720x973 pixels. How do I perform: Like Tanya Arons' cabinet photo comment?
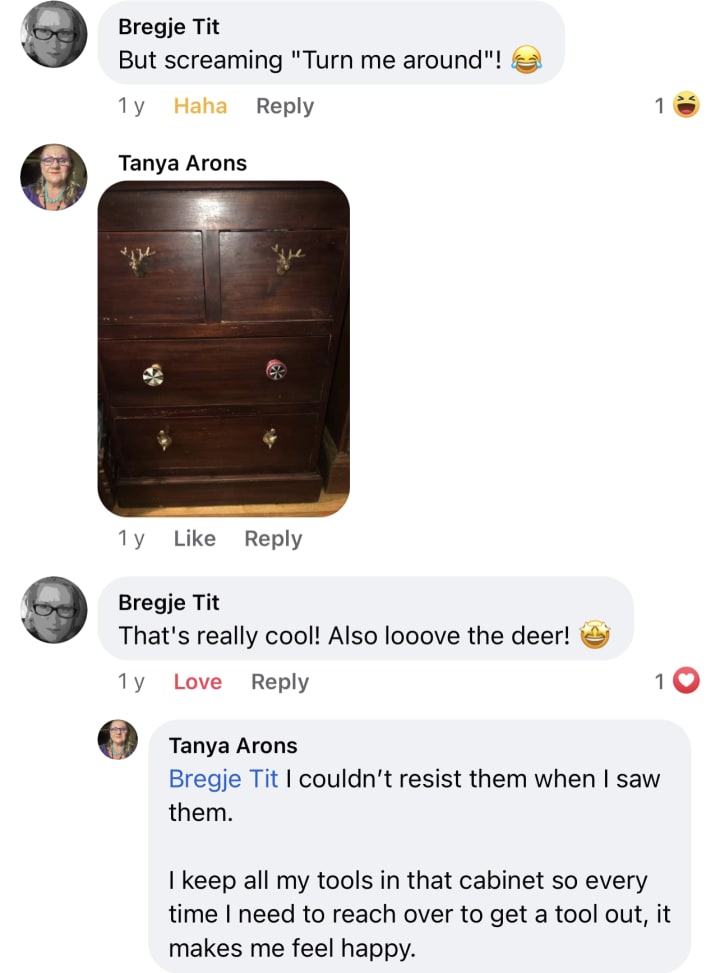click(194, 538)
